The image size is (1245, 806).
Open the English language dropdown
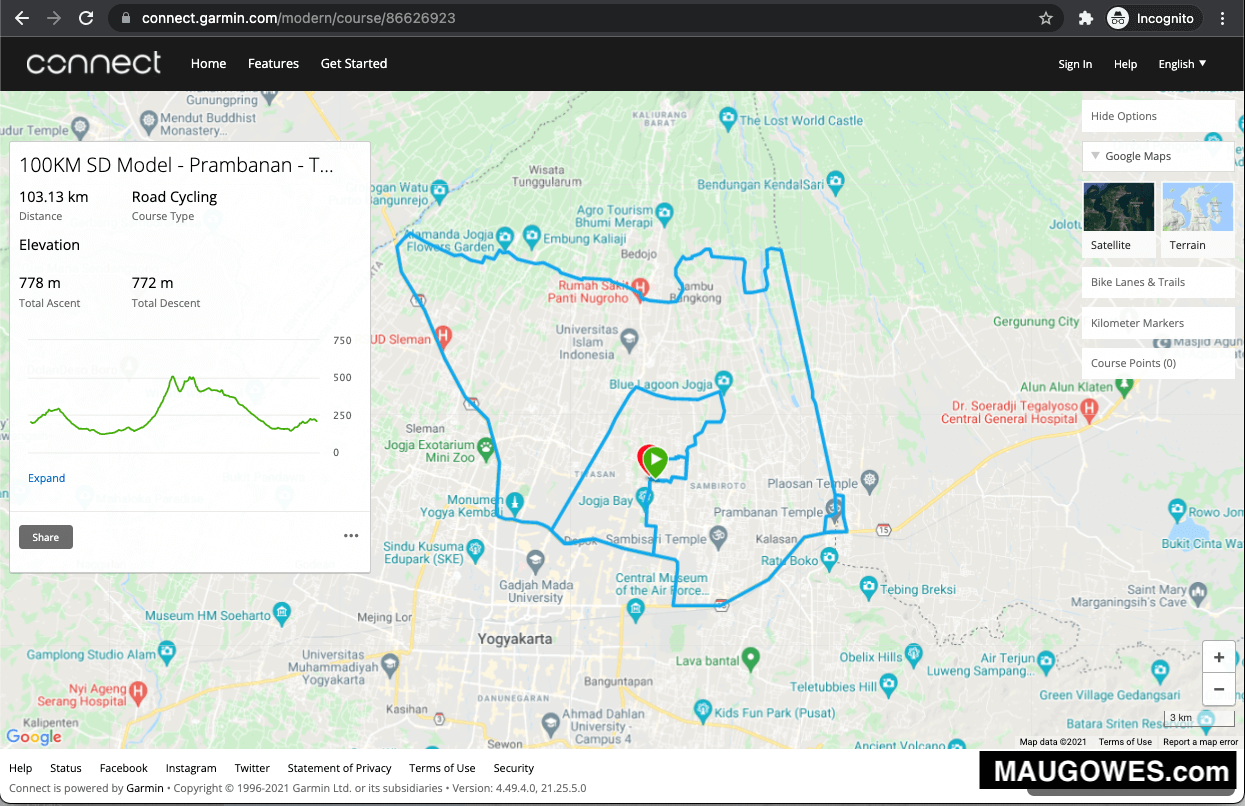point(1182,63)
